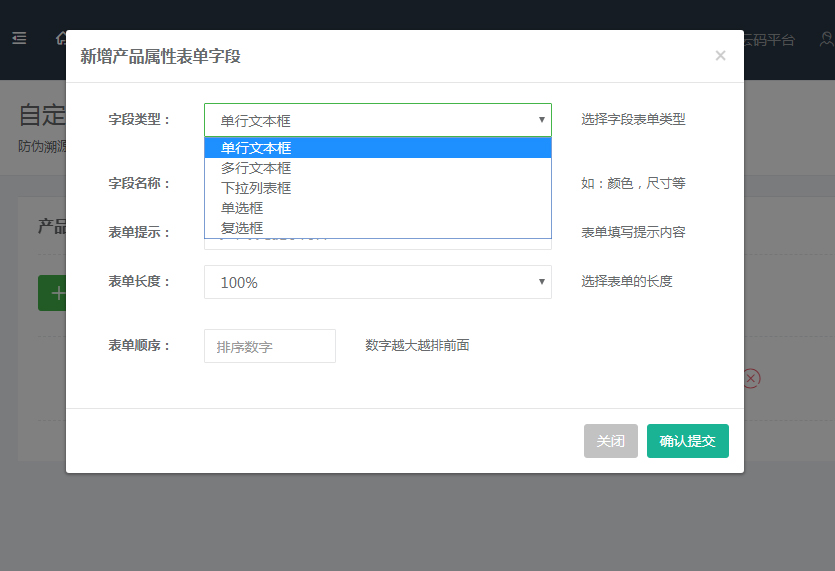835x571 pixels.
Task: Click the 如：颜色，尺寸等 hint text
Action: (x=633, y=183)
